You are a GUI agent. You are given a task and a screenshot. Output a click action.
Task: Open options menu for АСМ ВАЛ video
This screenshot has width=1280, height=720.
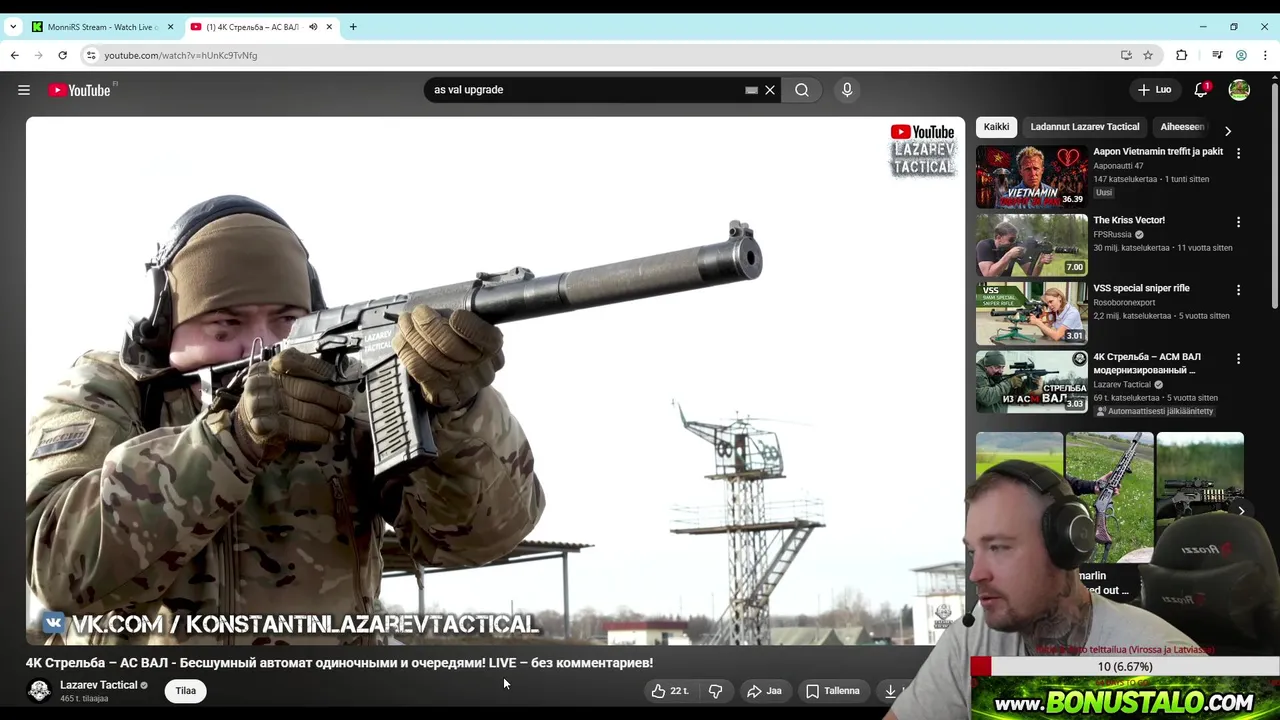click(1238, 359)
